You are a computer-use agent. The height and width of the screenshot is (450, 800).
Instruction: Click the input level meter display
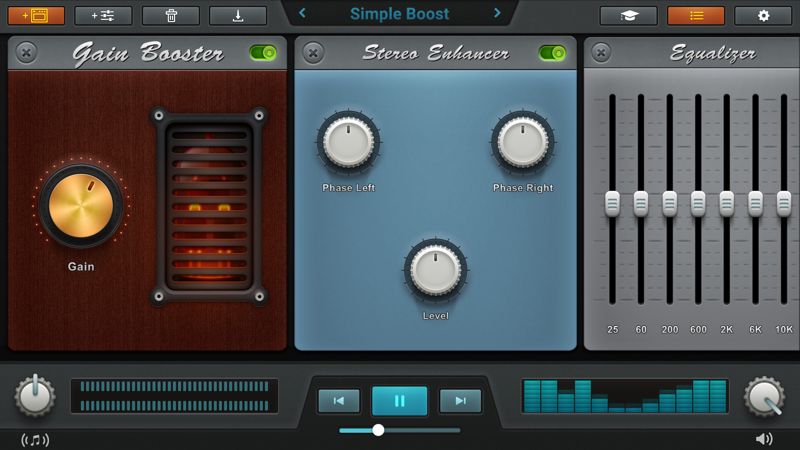click(174, 395)
